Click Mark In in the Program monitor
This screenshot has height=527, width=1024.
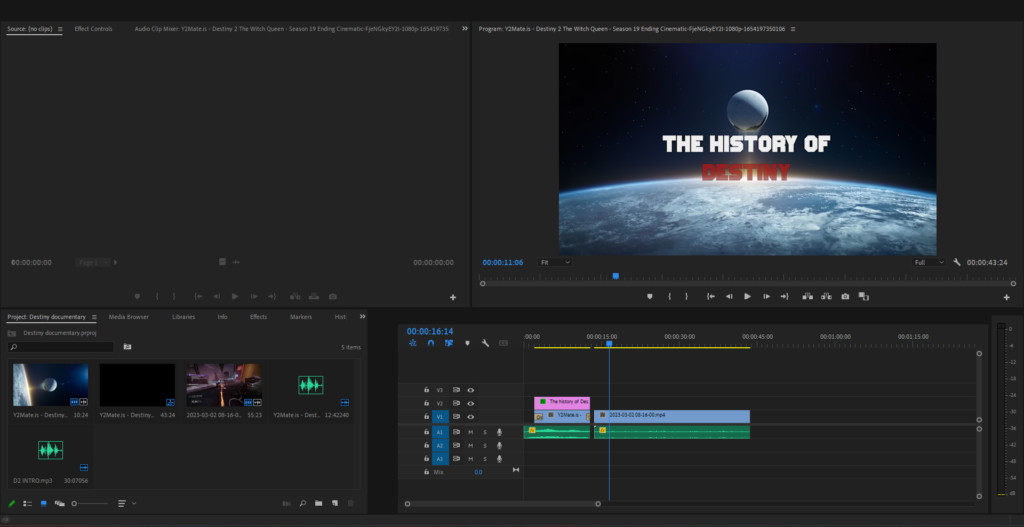click(x=669, y=296)
